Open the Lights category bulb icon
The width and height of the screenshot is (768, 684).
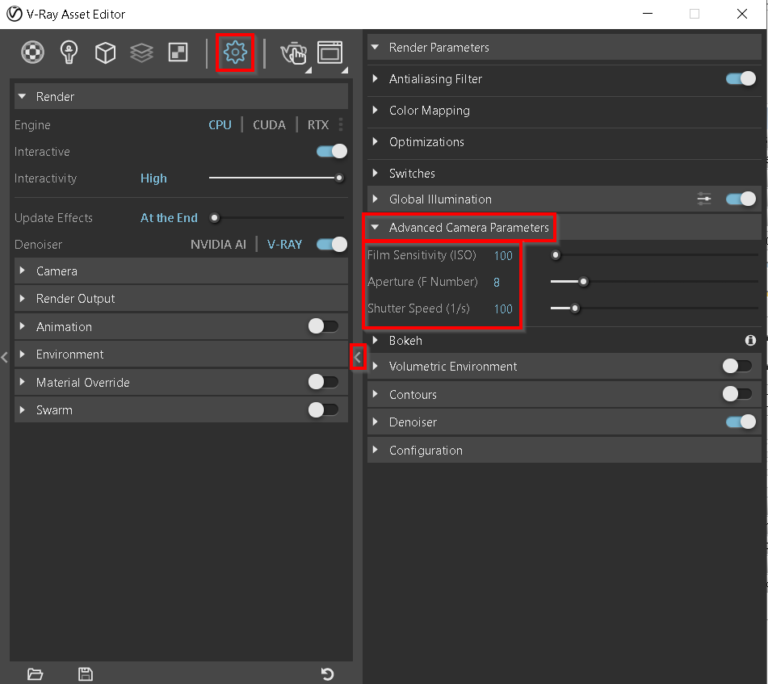point(69,52)
